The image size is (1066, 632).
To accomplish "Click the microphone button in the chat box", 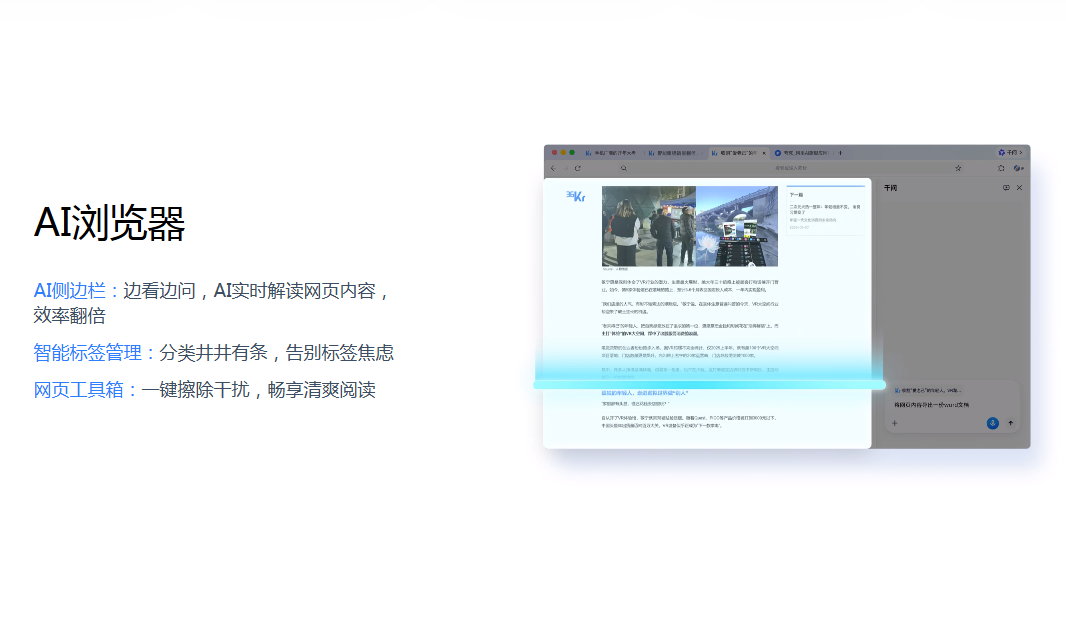I will click(993, 423).
